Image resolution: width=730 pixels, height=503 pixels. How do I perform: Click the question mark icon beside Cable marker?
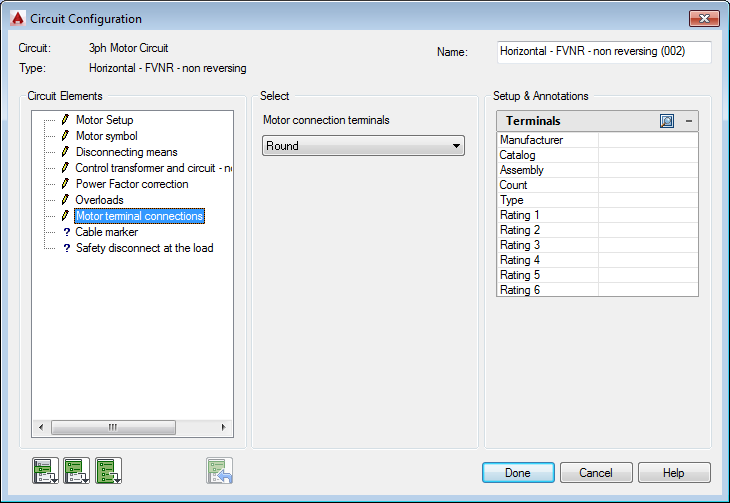coord(66,232)
